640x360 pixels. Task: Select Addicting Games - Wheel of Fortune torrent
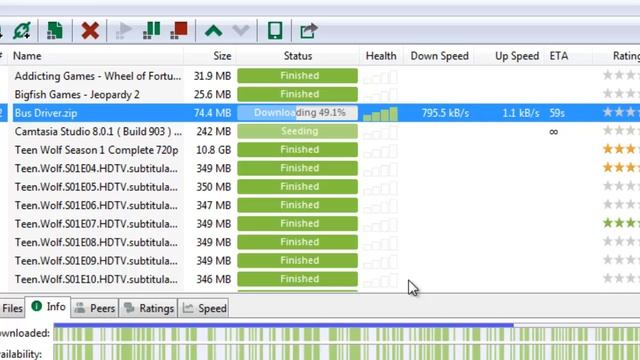98,76
